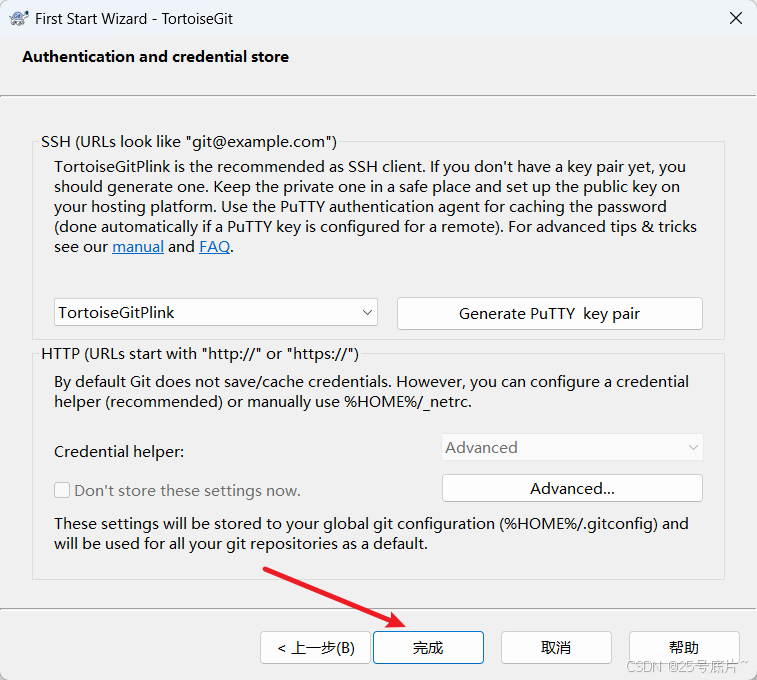Click the Authentication and credential store heading
Viewport: 757px width, 680px height.
click(155, 57)
